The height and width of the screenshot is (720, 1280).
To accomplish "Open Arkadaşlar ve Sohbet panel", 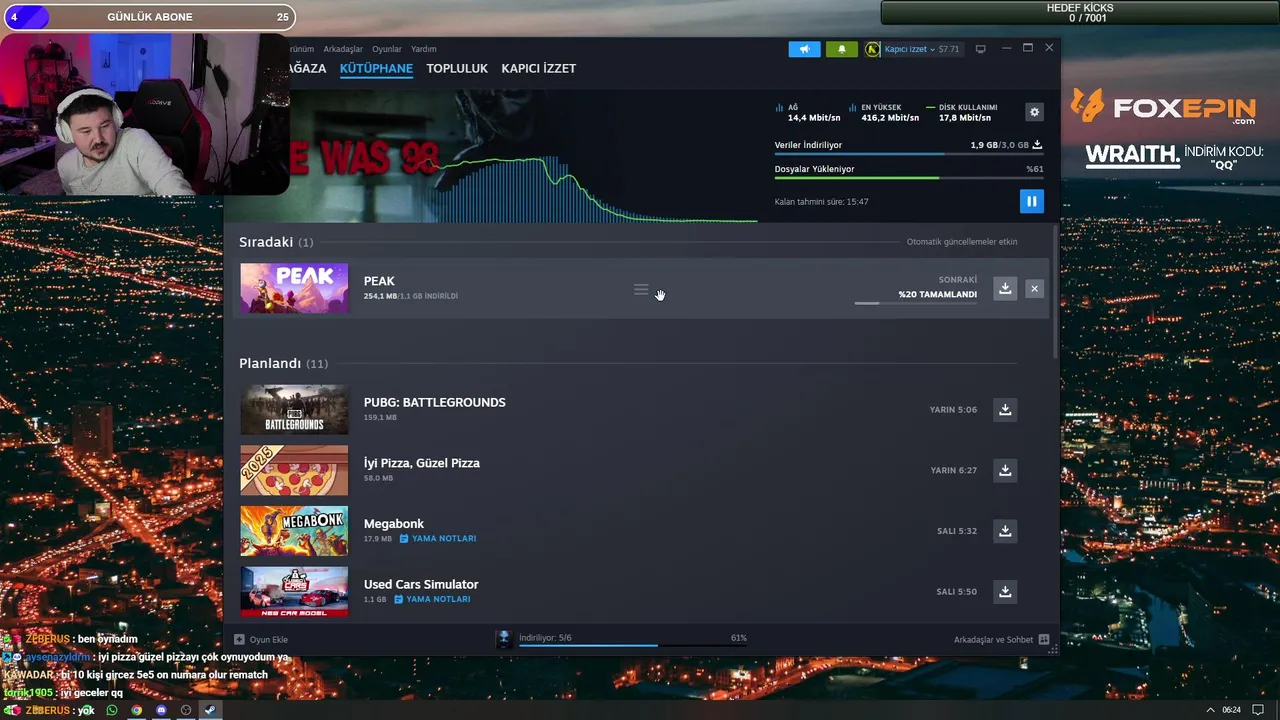I will (1001, 639).
